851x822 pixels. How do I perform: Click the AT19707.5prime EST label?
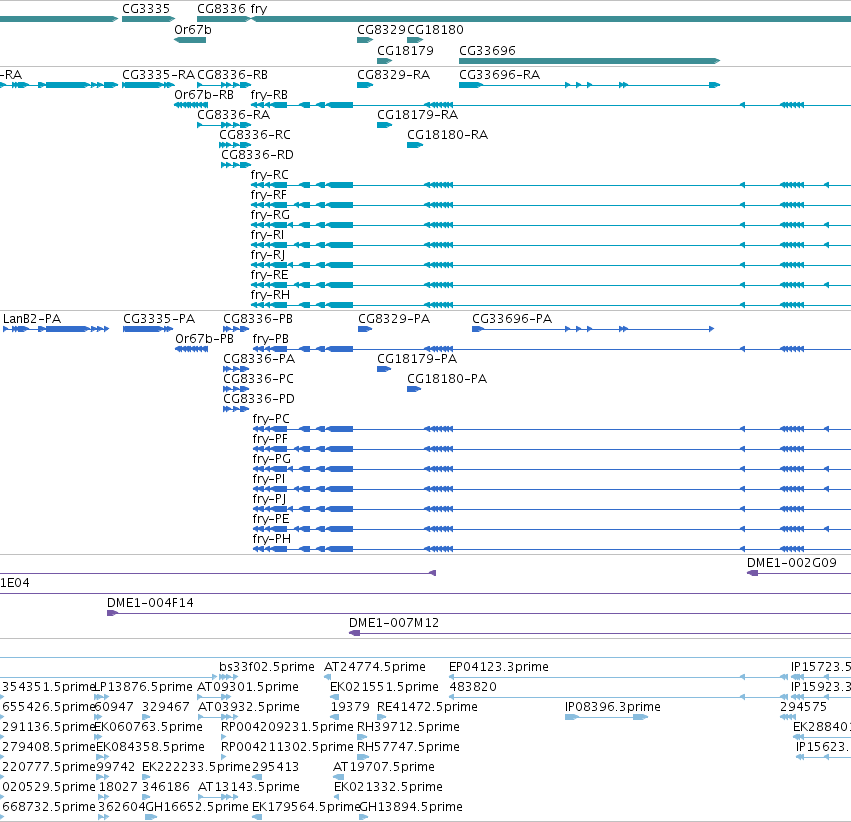pos(384,767)
